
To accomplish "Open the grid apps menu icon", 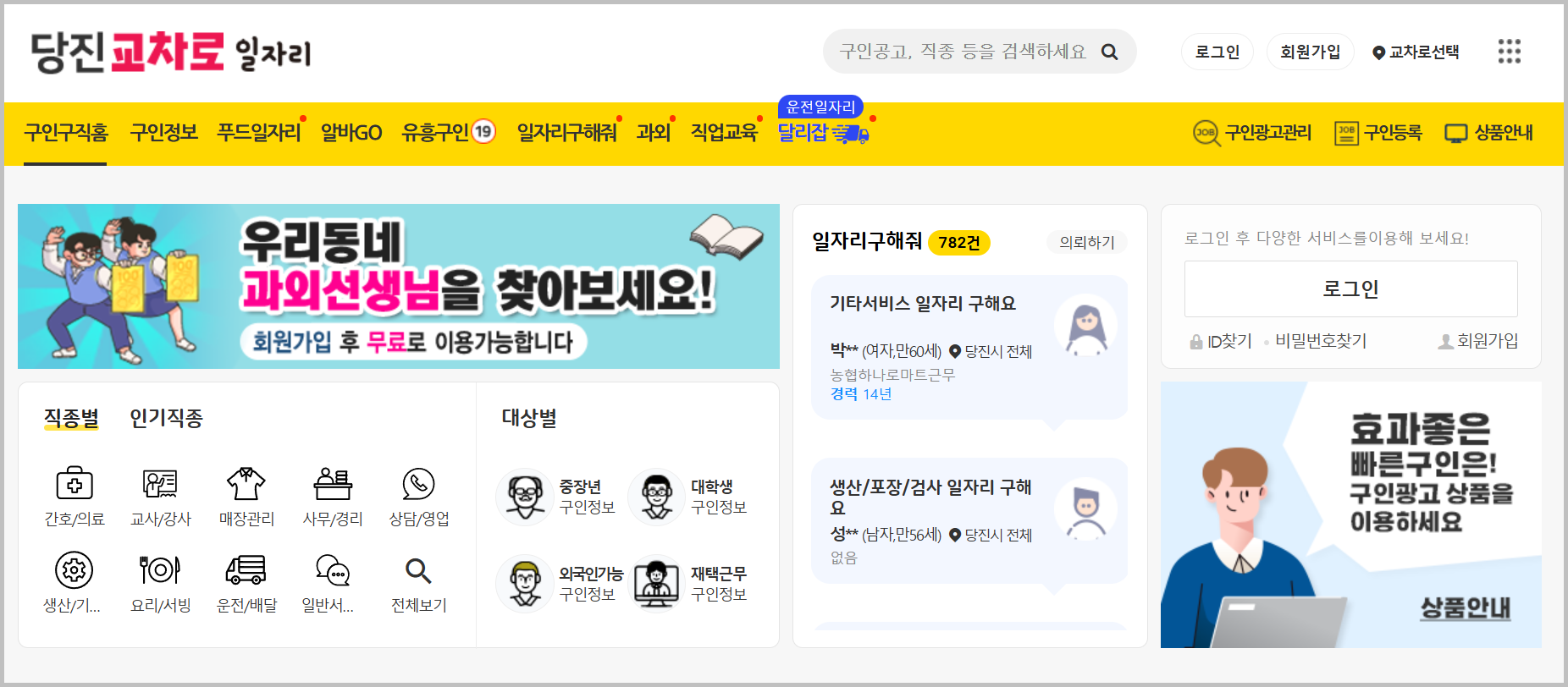I will (x=1509, y=52).
